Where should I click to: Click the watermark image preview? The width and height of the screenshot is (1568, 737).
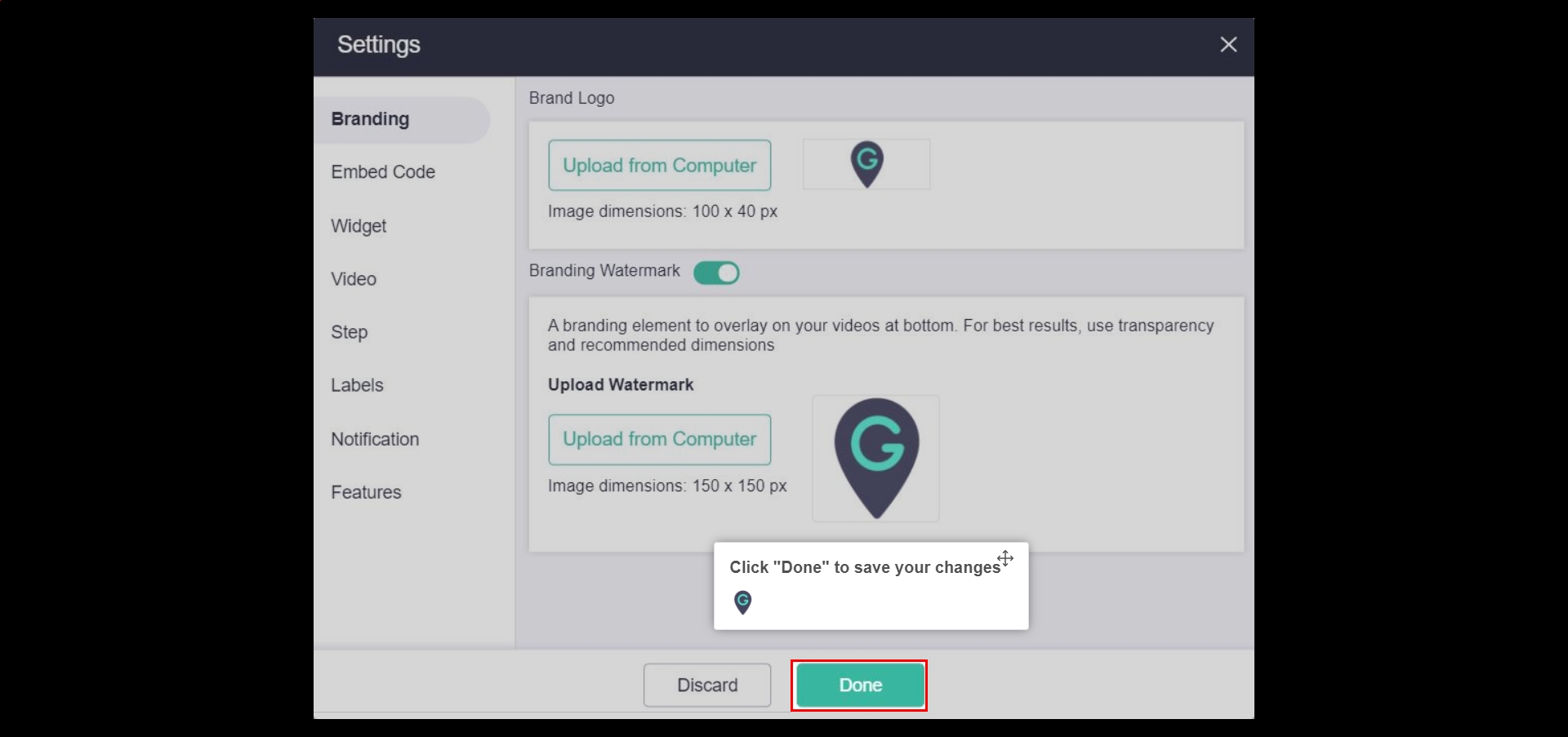click(875, 459)
